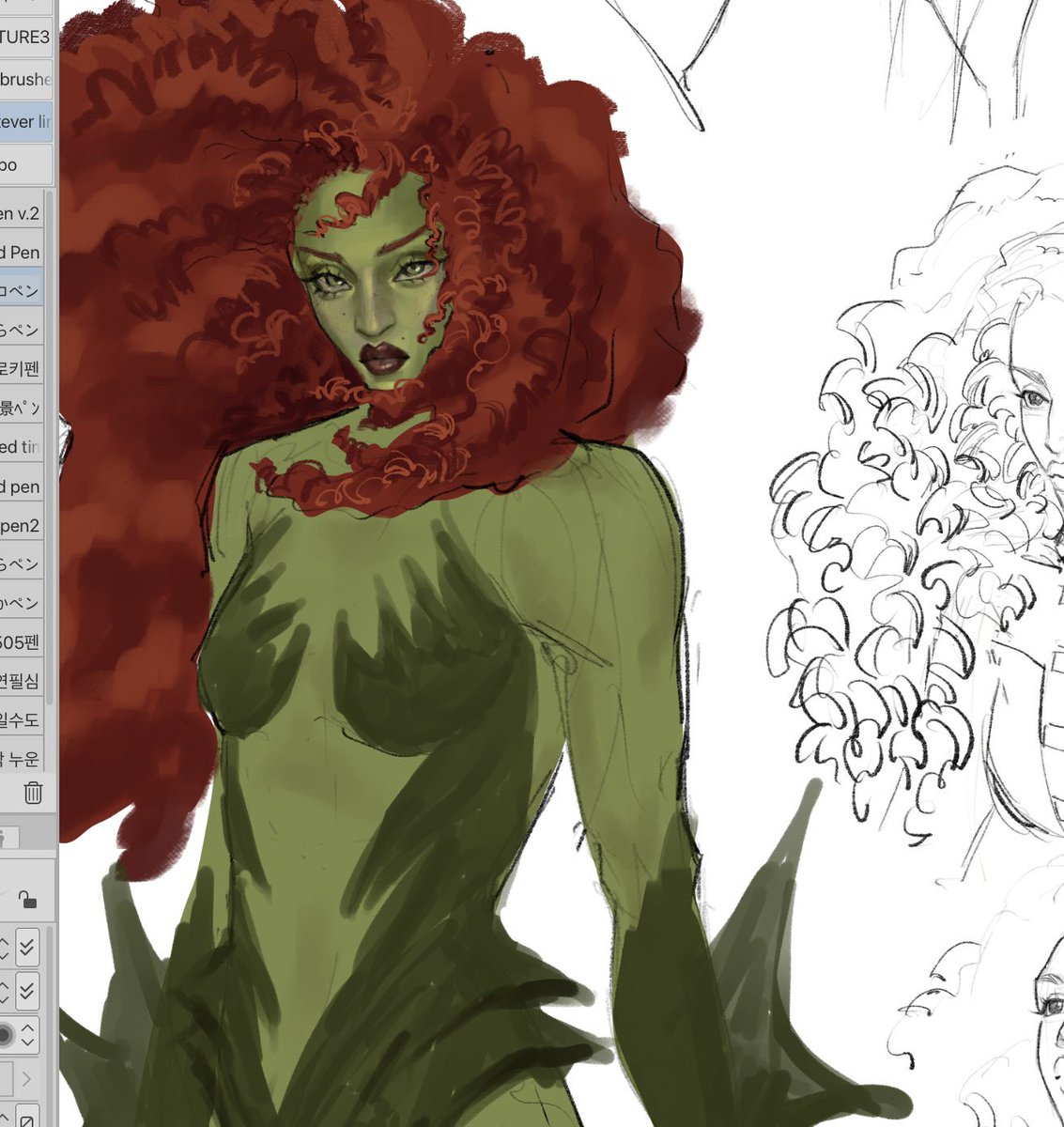Image resolution: width=1064 pixels, height=1127 pixels.
Task: Select the 'ed tin' sub tool
Action: tap(21, 447)
